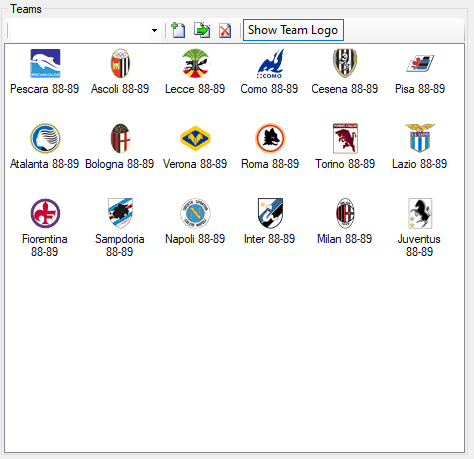Click the Pescara 88-89 label
Viewport: 474px width, 459px height.
coord(44,89)
